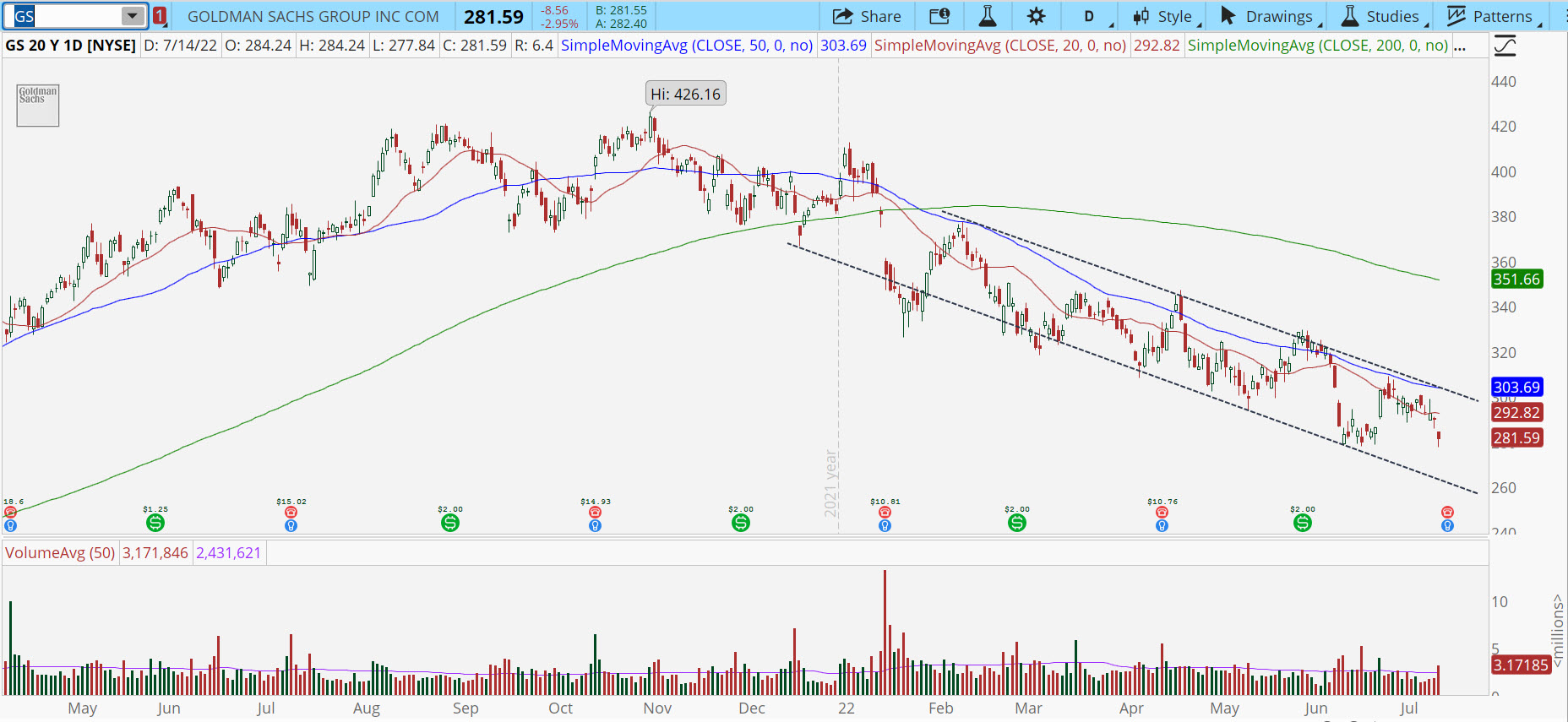Click the red alert badge beside the symbol box
Viewport: 1568px width, 722px height.
(x=160, y=16)
